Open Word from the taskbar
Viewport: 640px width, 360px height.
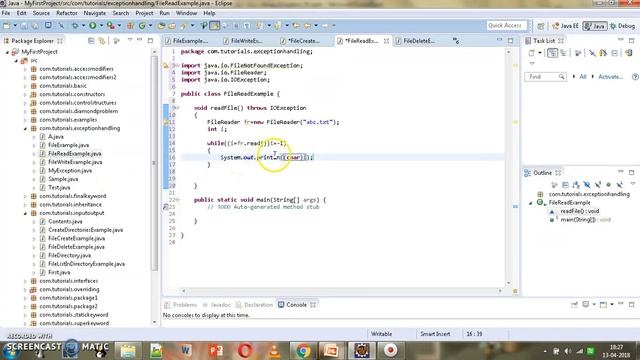[186, 351]
